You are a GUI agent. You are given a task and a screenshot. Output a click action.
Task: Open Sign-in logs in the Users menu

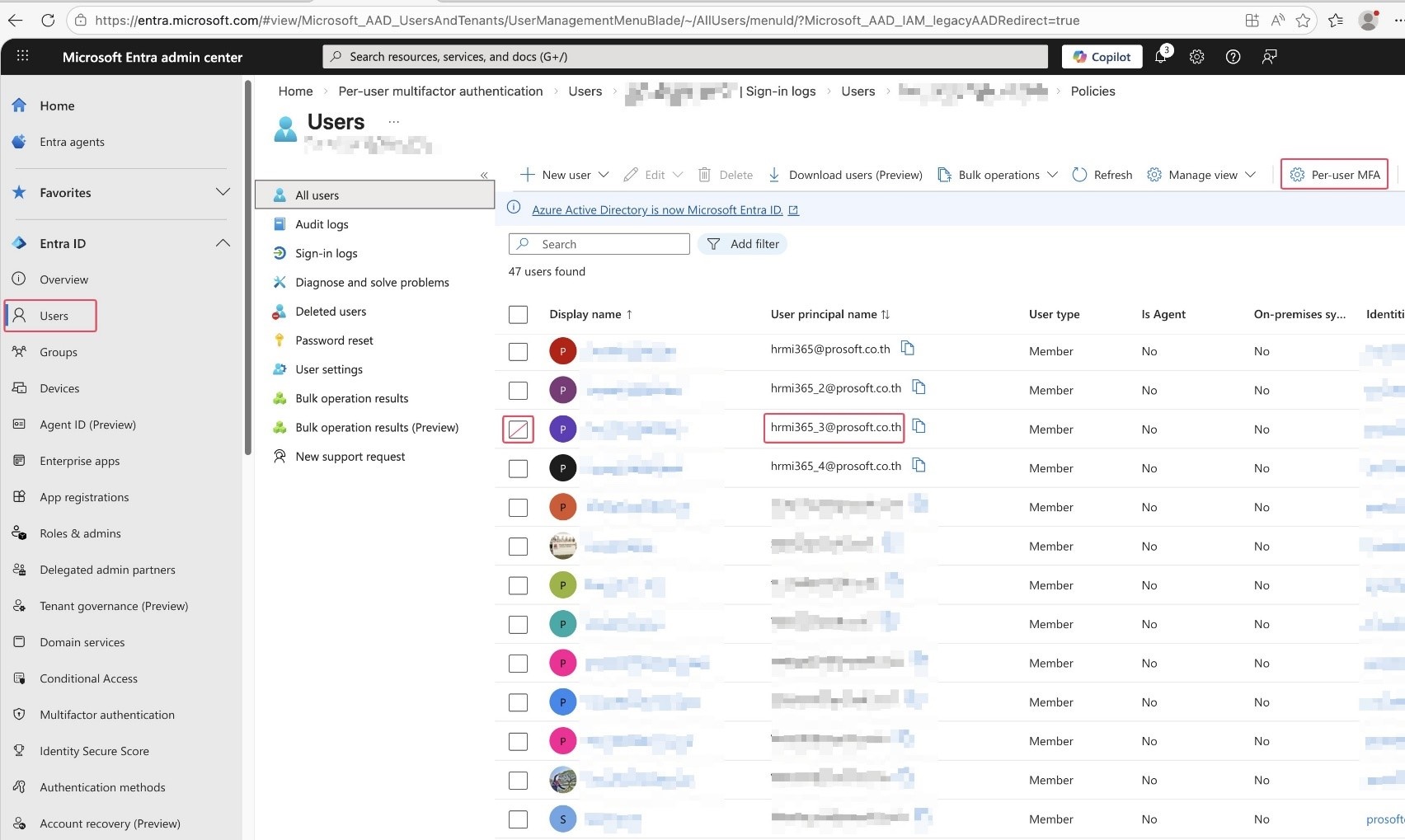pos(327,253)
